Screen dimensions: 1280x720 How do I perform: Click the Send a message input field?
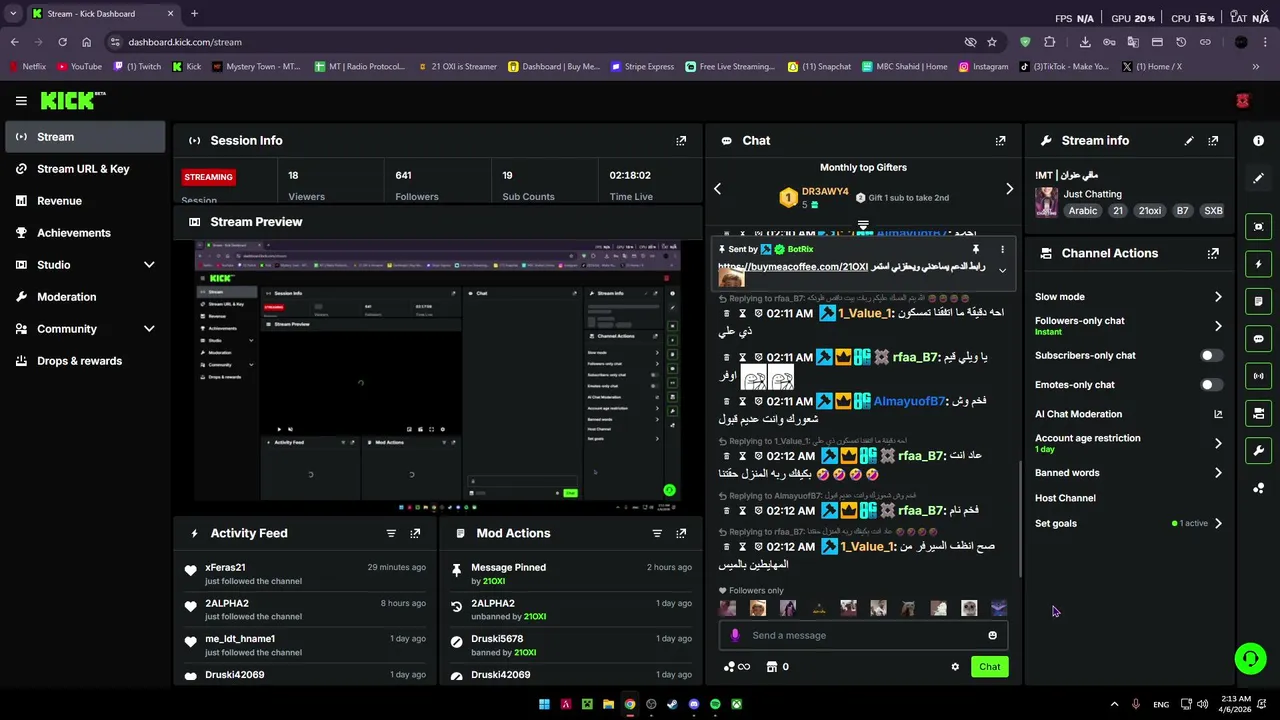(x=865, y=635)
